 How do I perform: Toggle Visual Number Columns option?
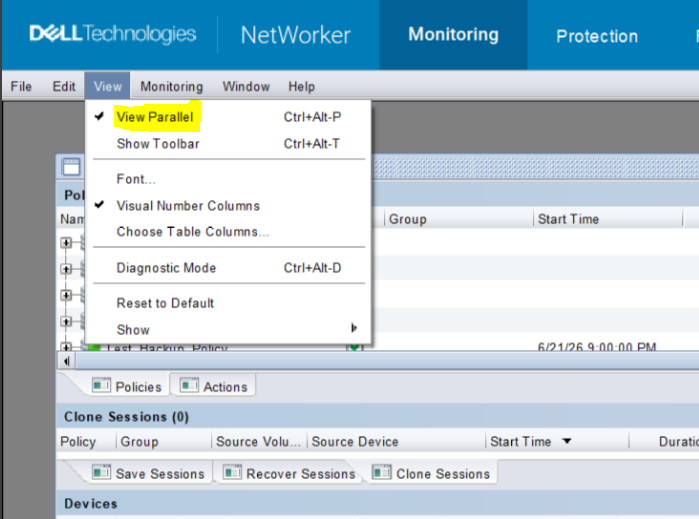click(228, 206)
